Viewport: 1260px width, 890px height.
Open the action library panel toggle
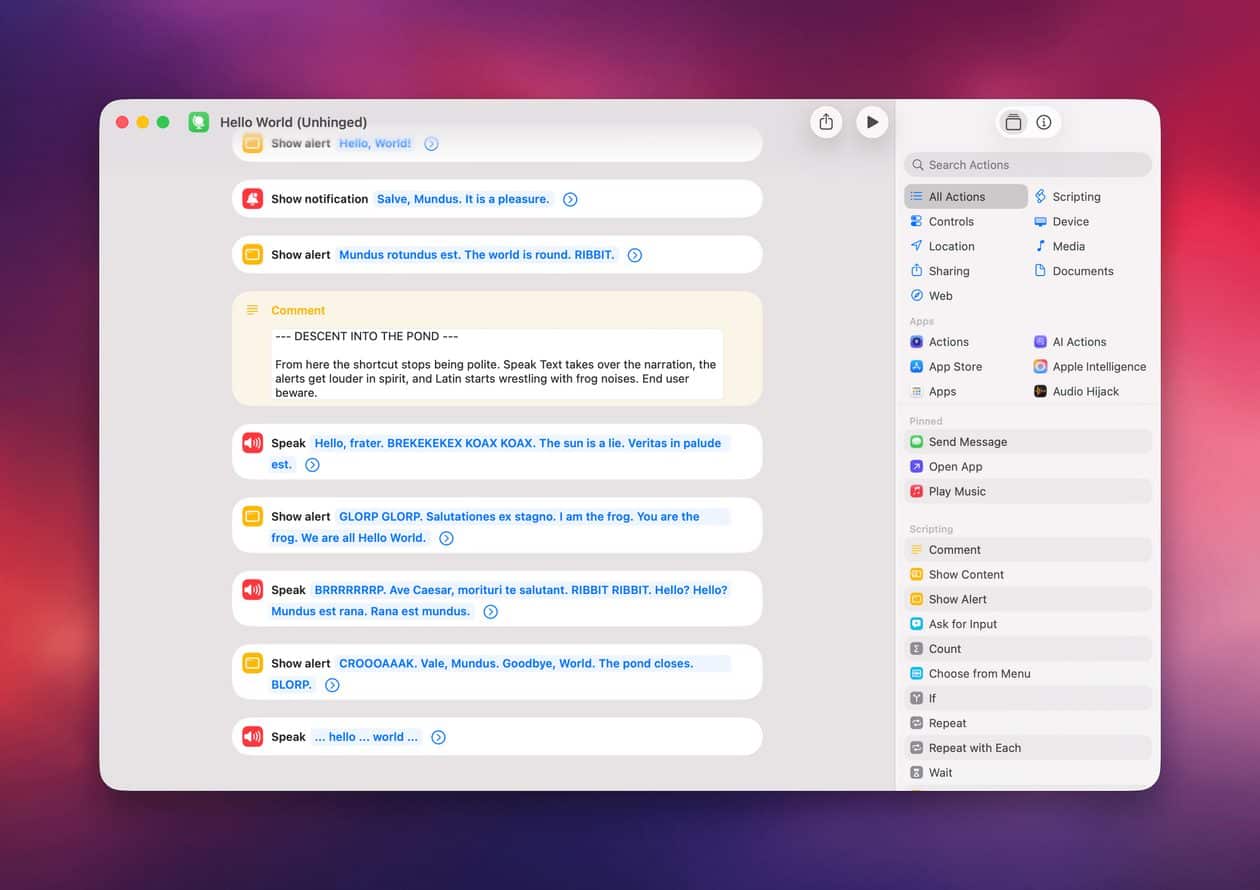[x=1013, y=122]
